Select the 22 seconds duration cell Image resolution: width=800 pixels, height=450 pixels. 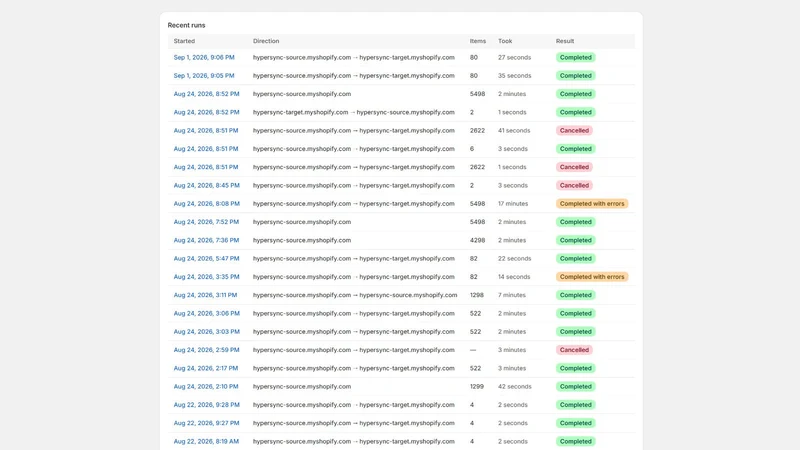[x=514, y=259]
